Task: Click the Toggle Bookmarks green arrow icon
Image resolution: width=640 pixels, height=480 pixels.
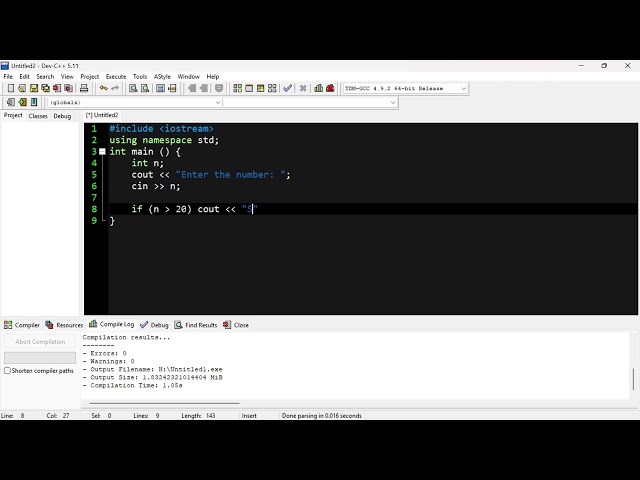Action: tap(22, 102)
